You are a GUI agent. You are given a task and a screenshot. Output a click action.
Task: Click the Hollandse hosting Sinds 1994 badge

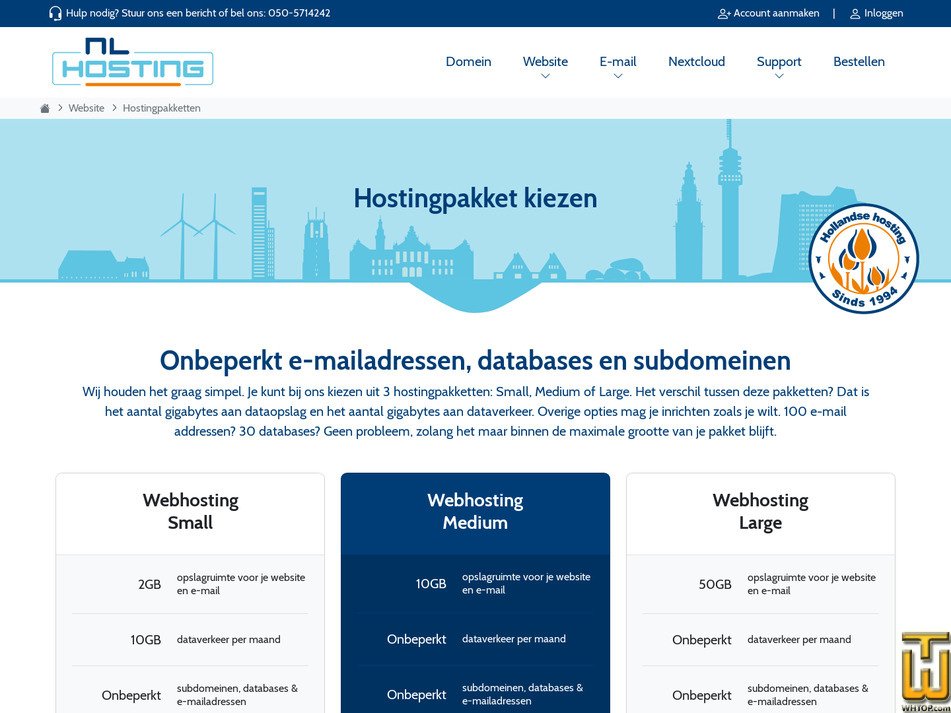pyautogui.click(x=864, y=258)
